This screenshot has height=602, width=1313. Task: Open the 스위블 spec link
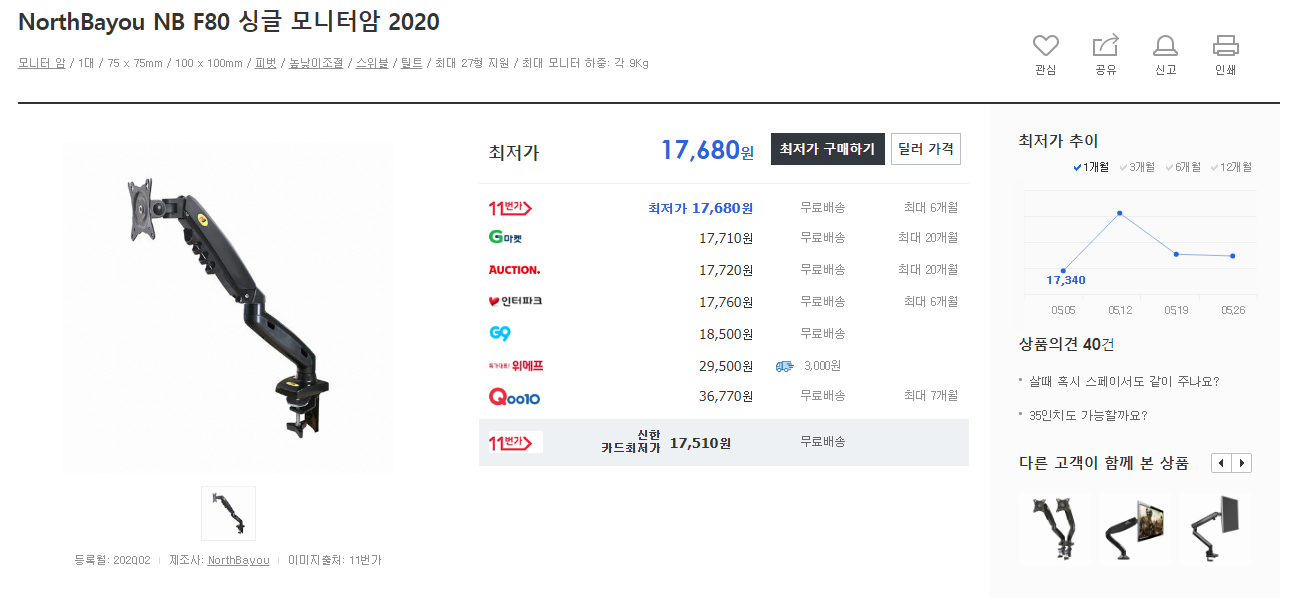click(x=372, y=63)
